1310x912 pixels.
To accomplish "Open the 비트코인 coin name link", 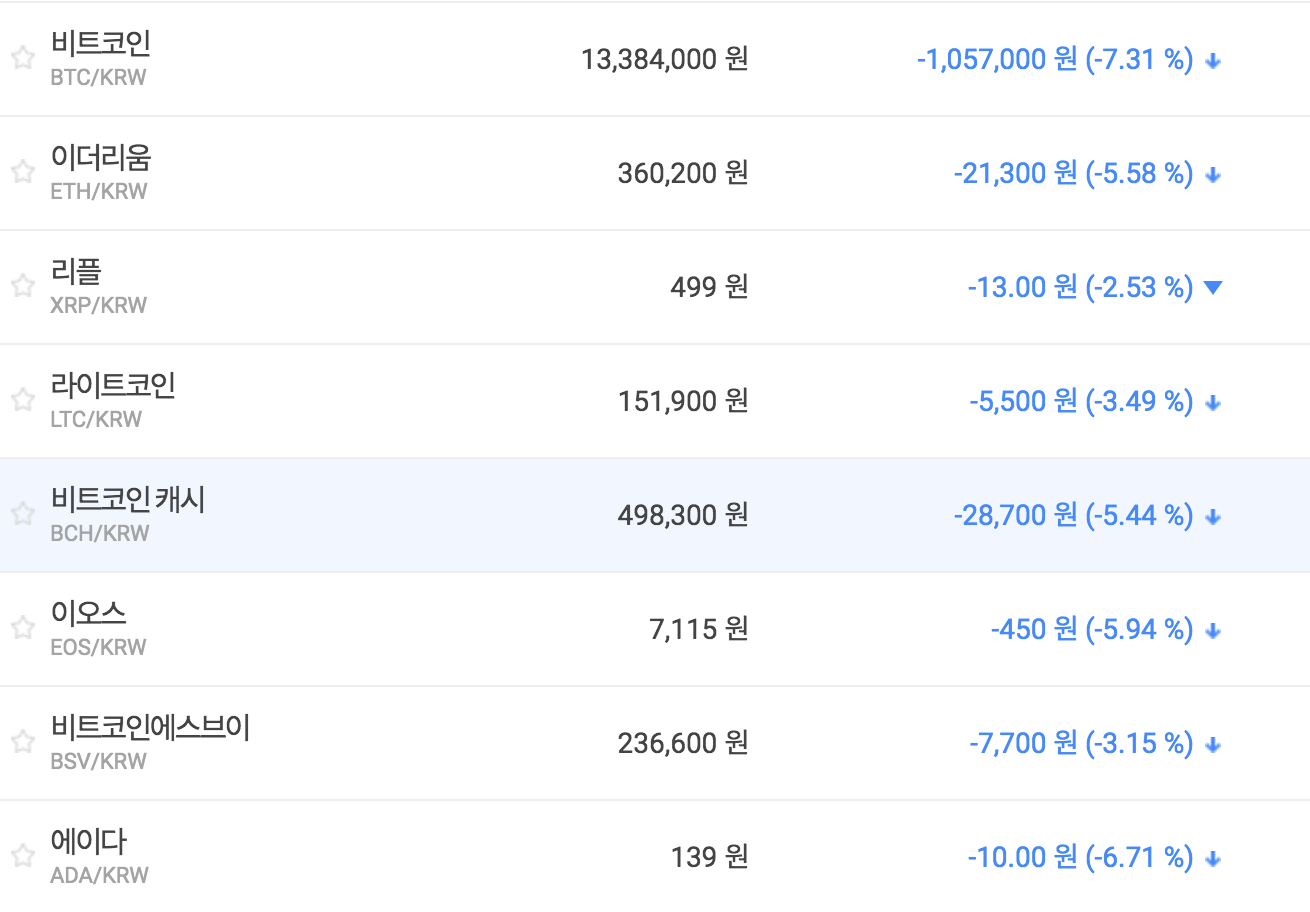I will [100, 44].
